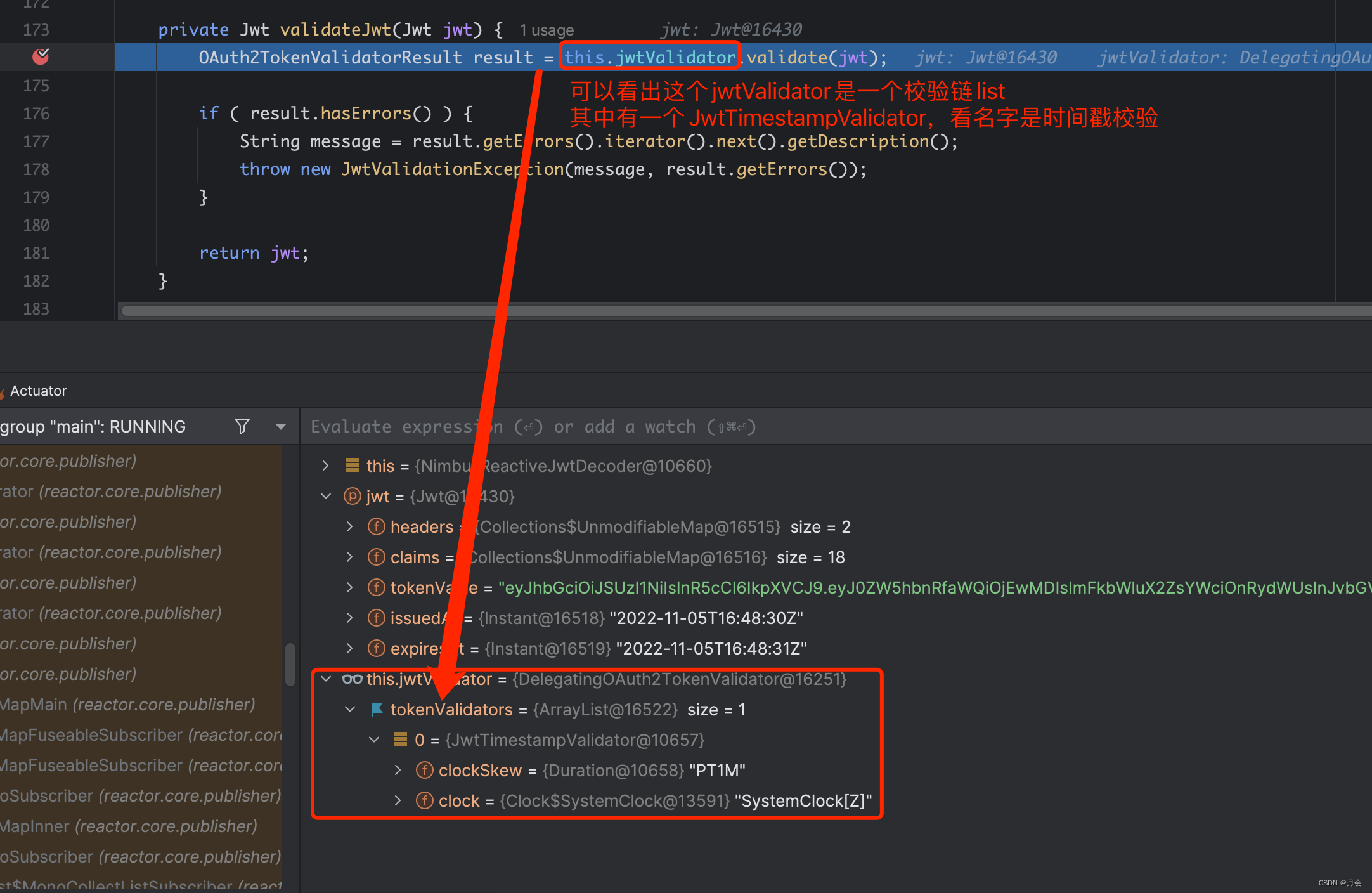Click the parameter icon beside jwt variable
Screen dimensions: 1372x893
click(352, 497)
